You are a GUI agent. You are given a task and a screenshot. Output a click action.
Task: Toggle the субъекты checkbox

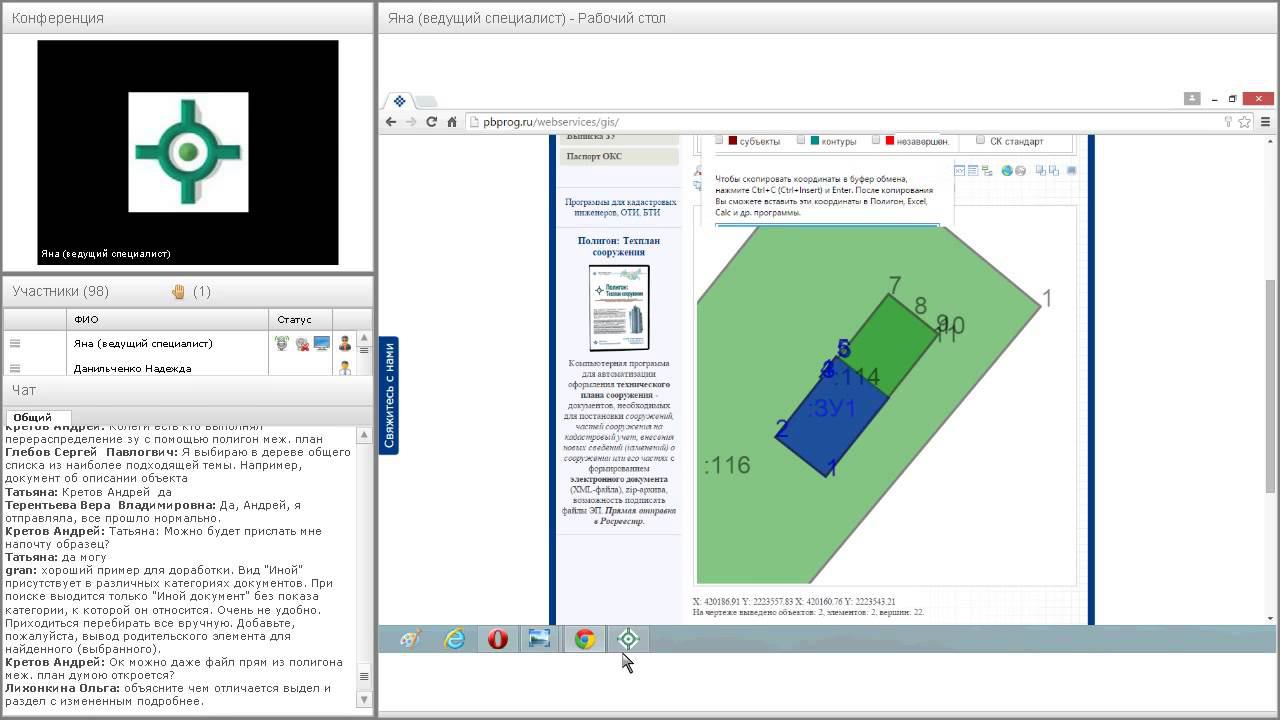tap(719, 141)
